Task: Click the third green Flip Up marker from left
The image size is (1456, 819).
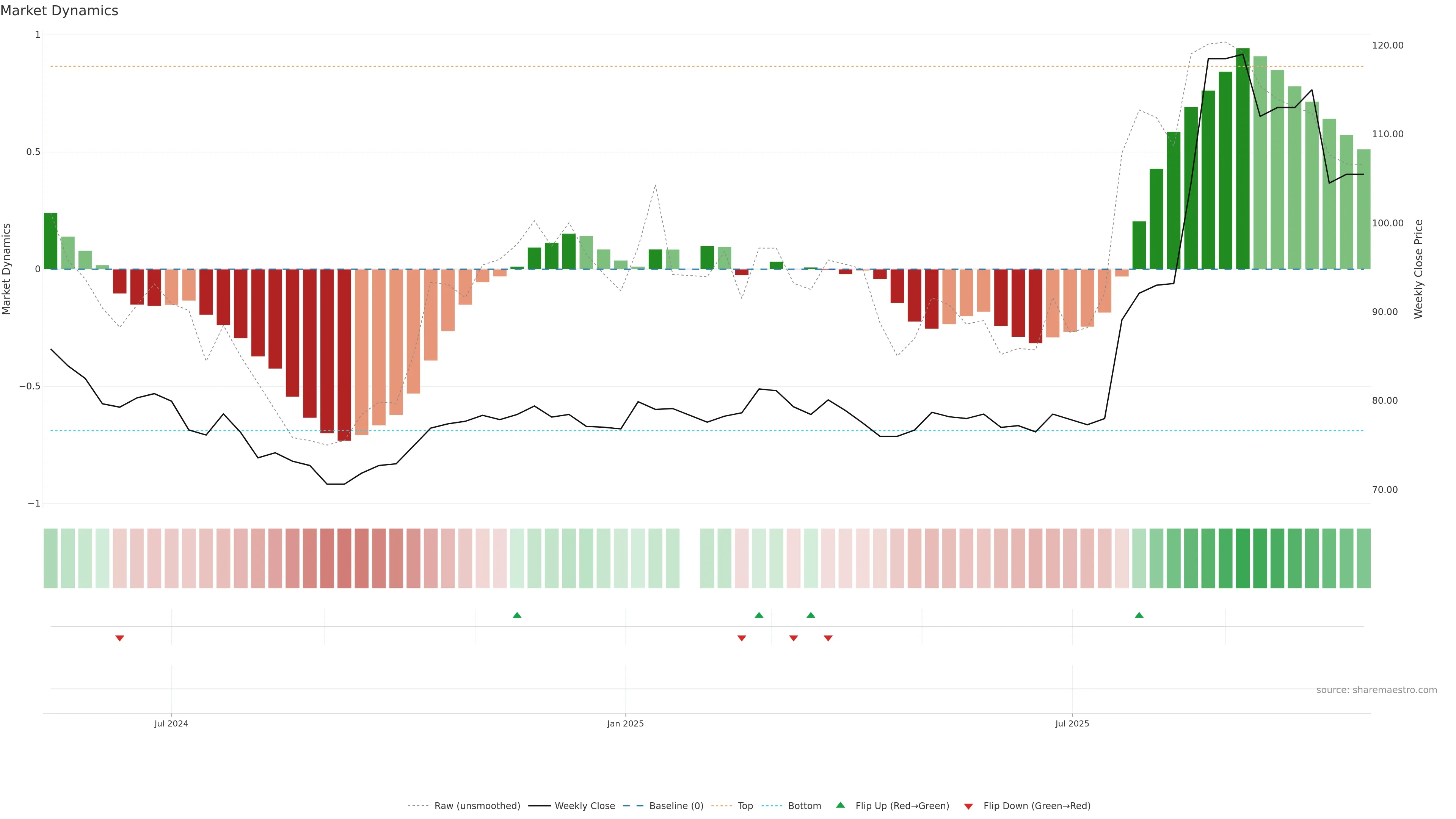Action: click(811, 615)
